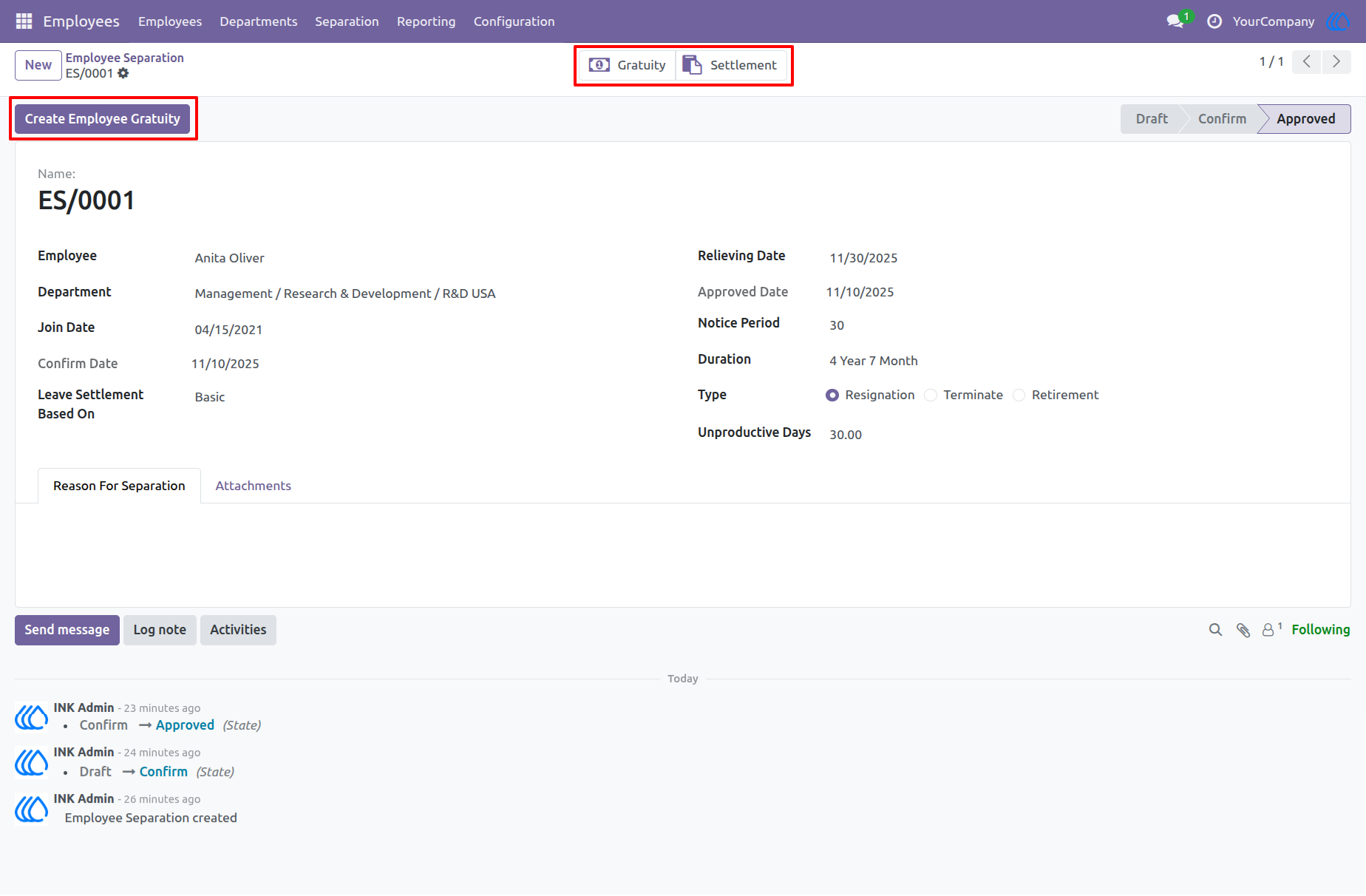Select the Resignation radio option

tap(832, 396)
